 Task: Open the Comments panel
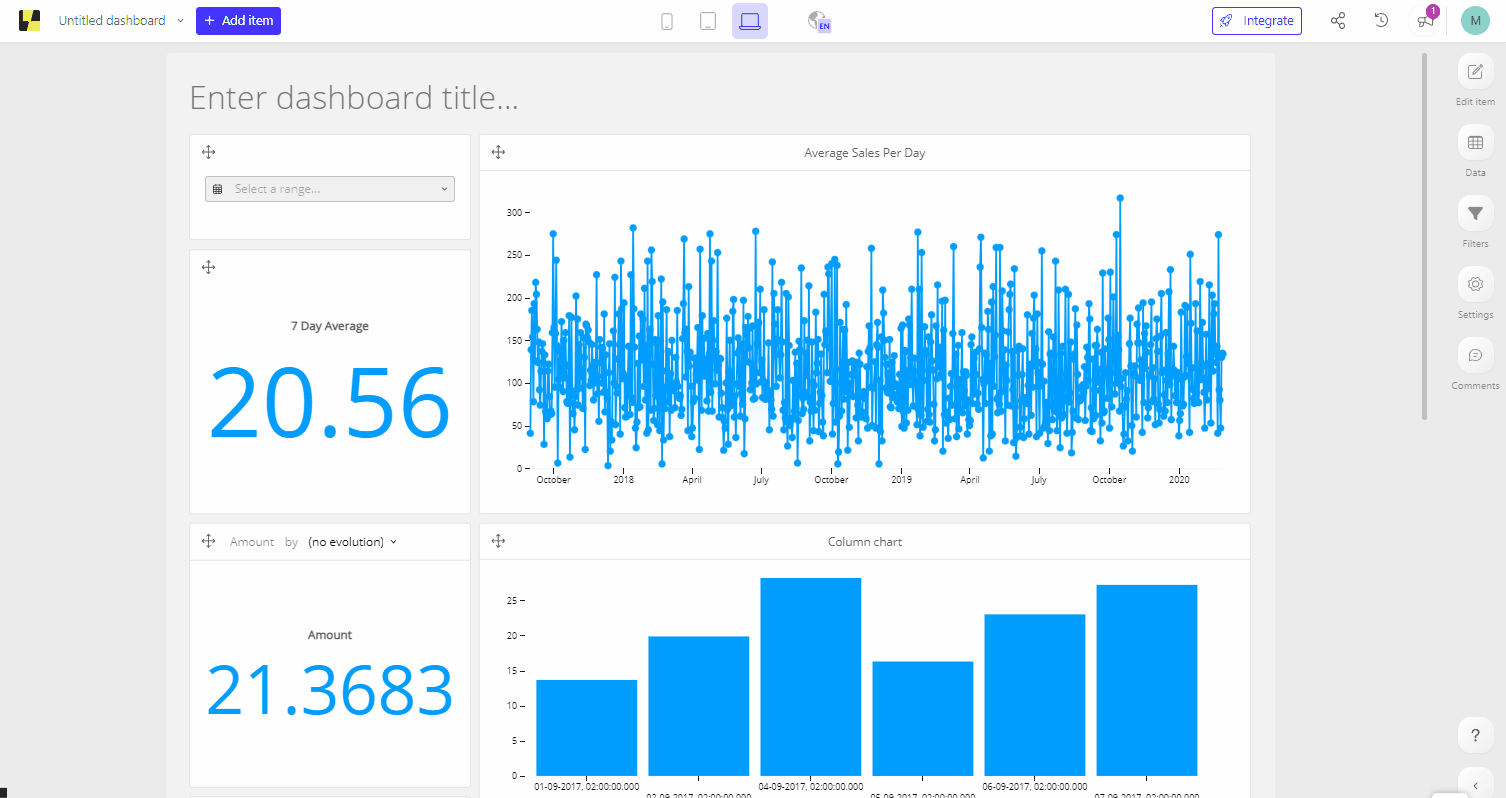1475,355
